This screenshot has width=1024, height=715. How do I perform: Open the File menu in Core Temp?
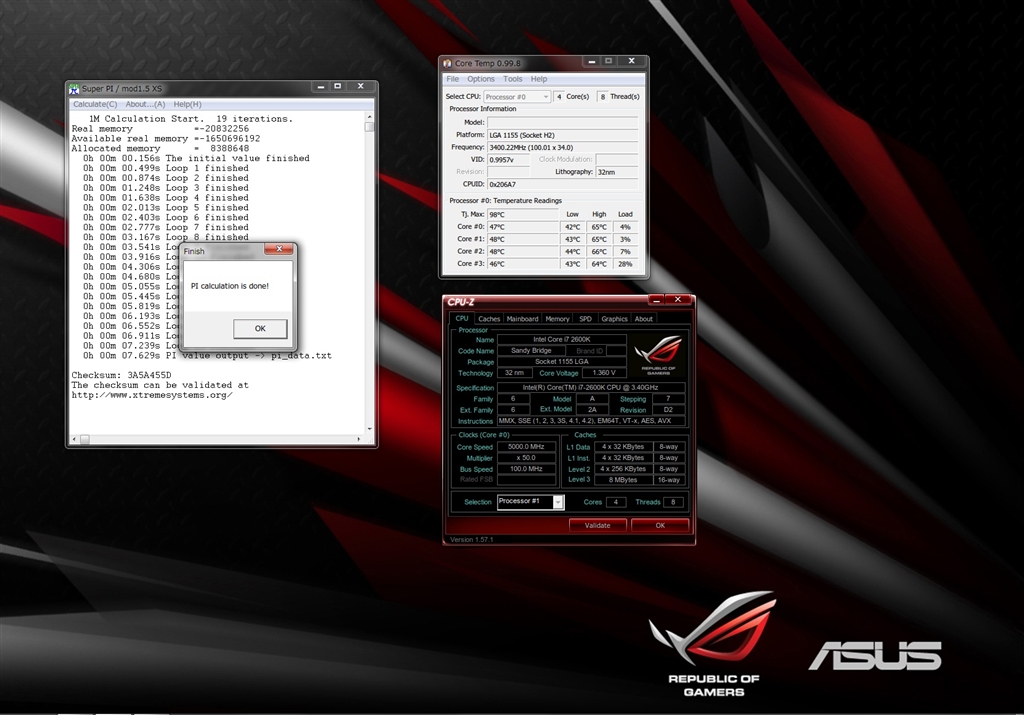click(x=453, y=79)
